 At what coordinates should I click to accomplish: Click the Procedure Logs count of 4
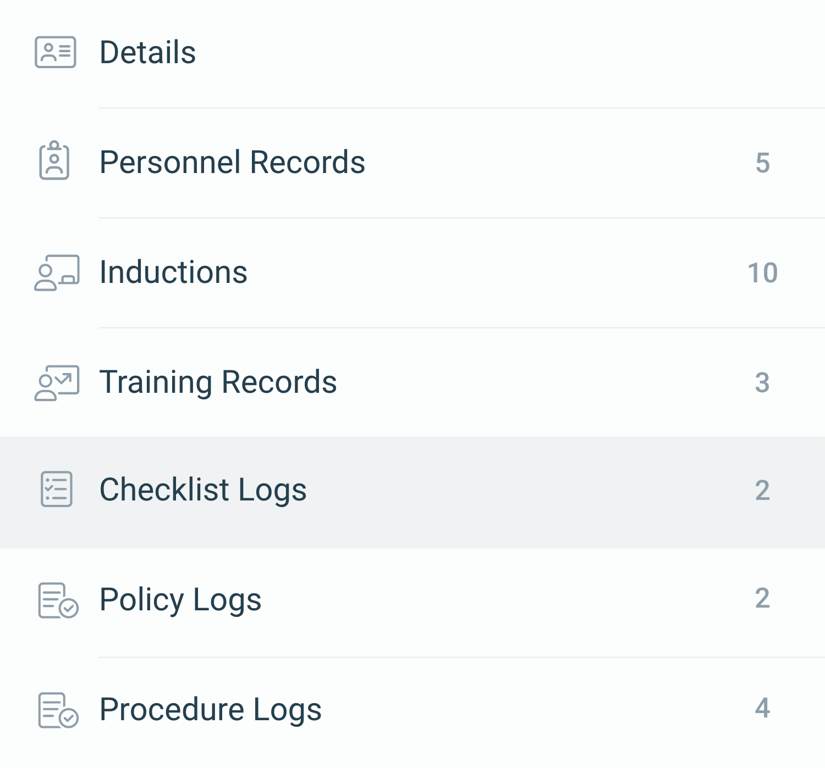pos(763,709)
